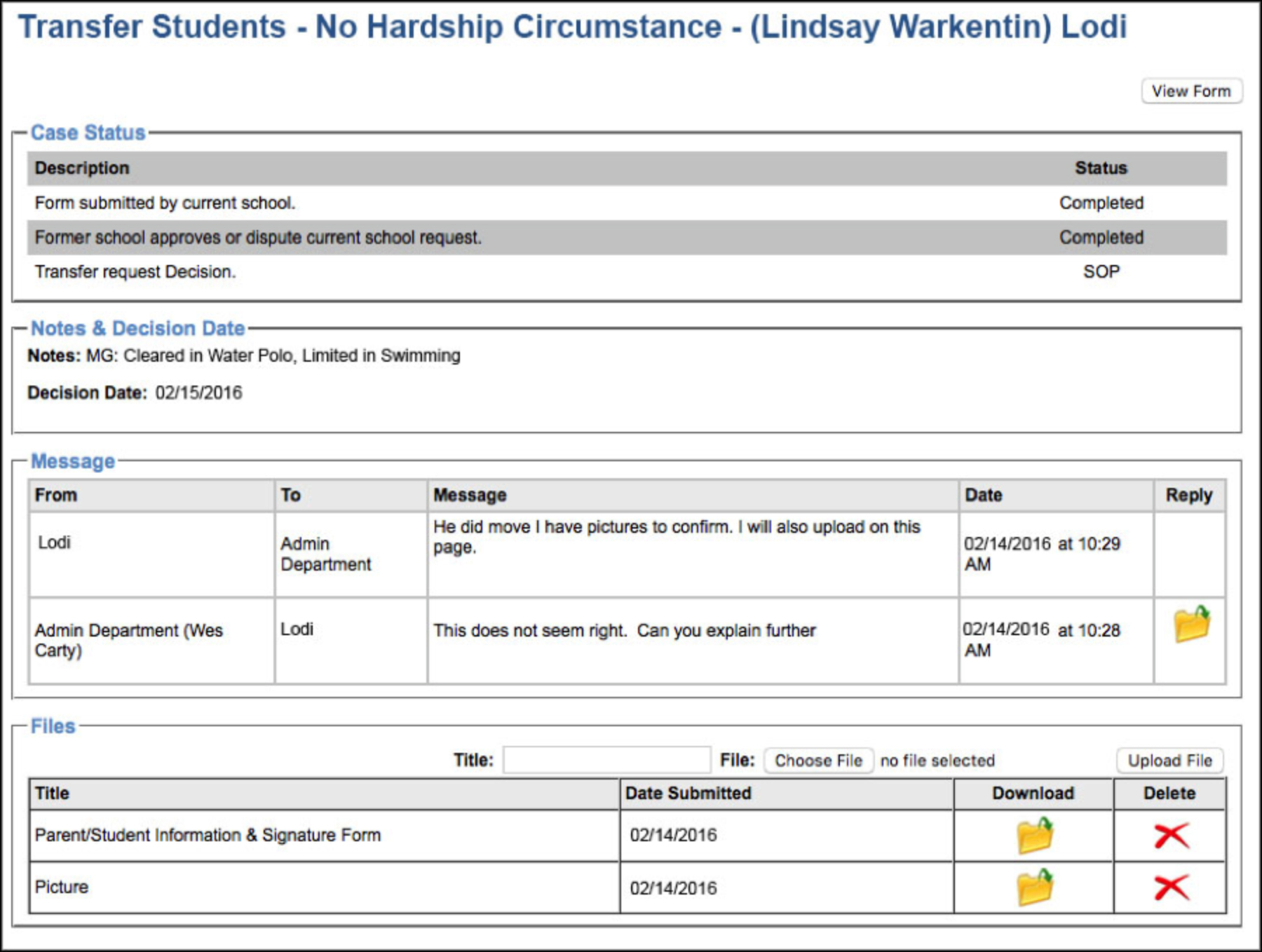Click Completed status for form submitted row
This screenshot has height=952, width=1262.
(x=1101, y=203)
